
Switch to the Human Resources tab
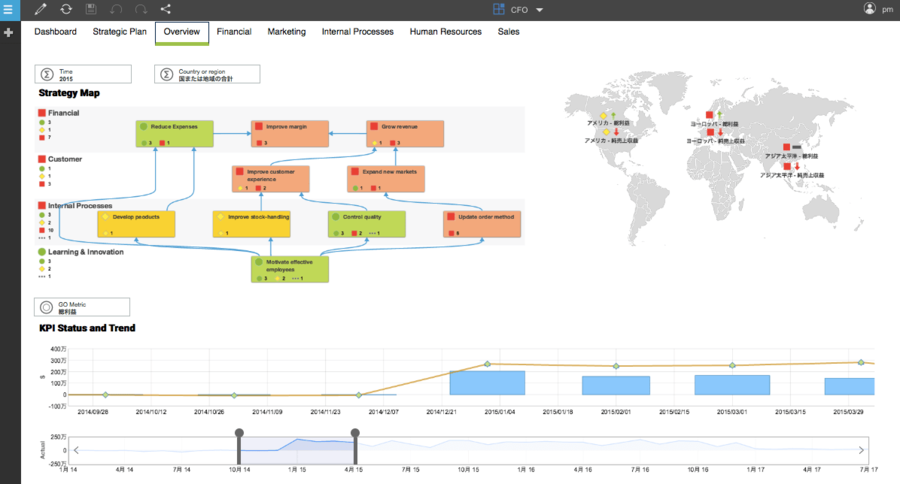pyautogui.click(x=446, y=32)
